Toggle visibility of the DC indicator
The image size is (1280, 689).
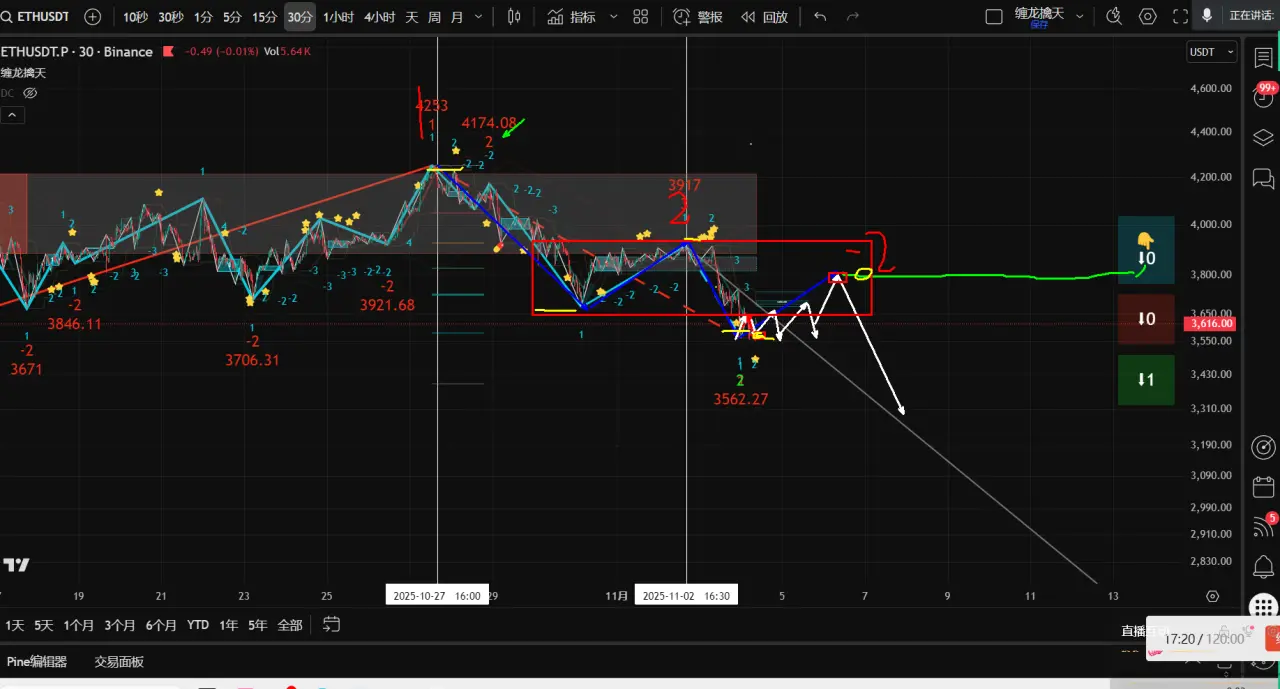coord(30,93)
